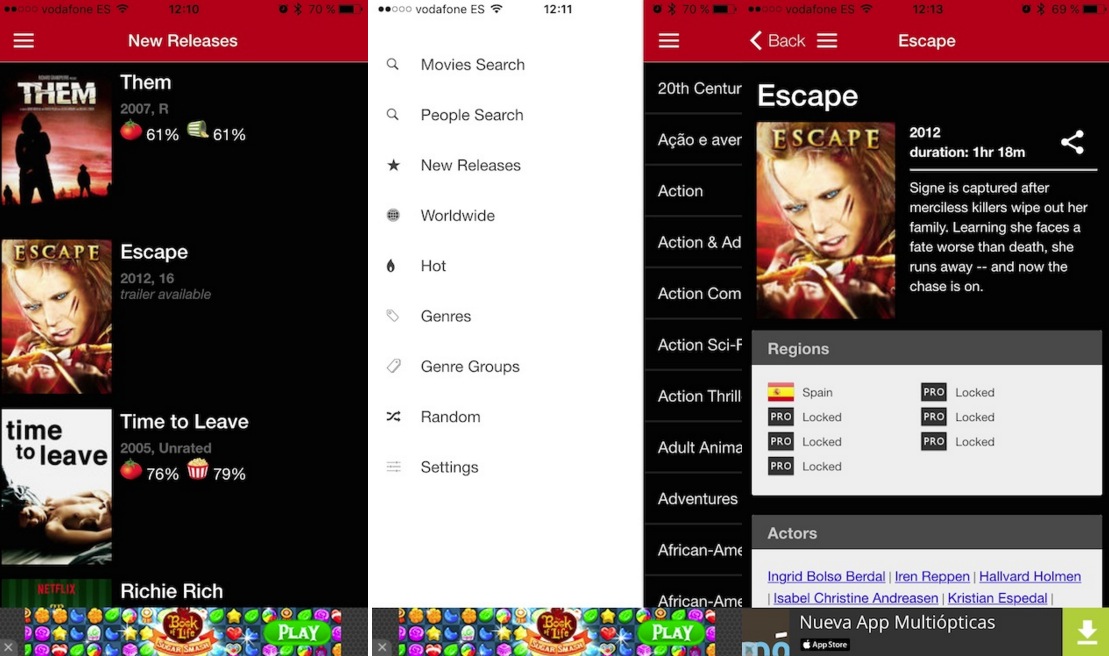Open Settings from side menu
This screenshot has height=656, width=1109.
[x=449, y=467]
